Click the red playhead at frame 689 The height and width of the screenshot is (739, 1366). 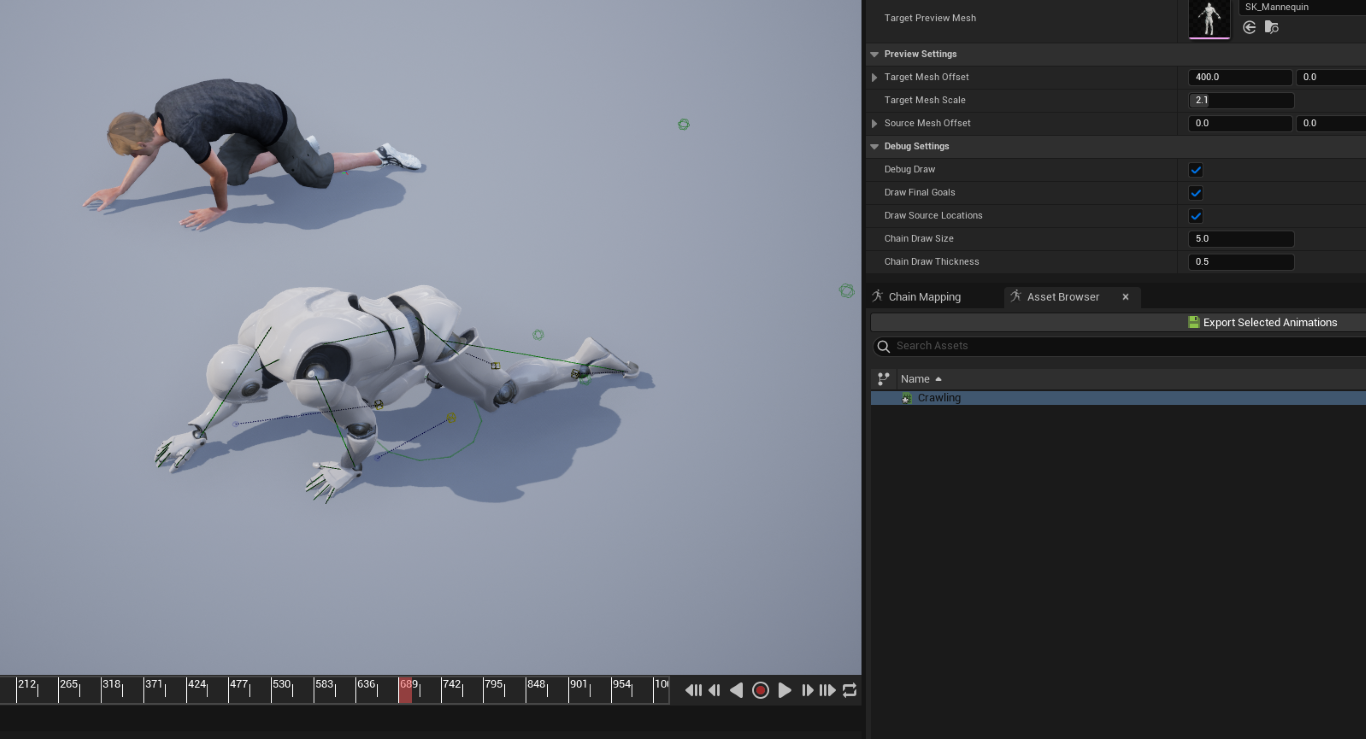(x=405, y=690)
